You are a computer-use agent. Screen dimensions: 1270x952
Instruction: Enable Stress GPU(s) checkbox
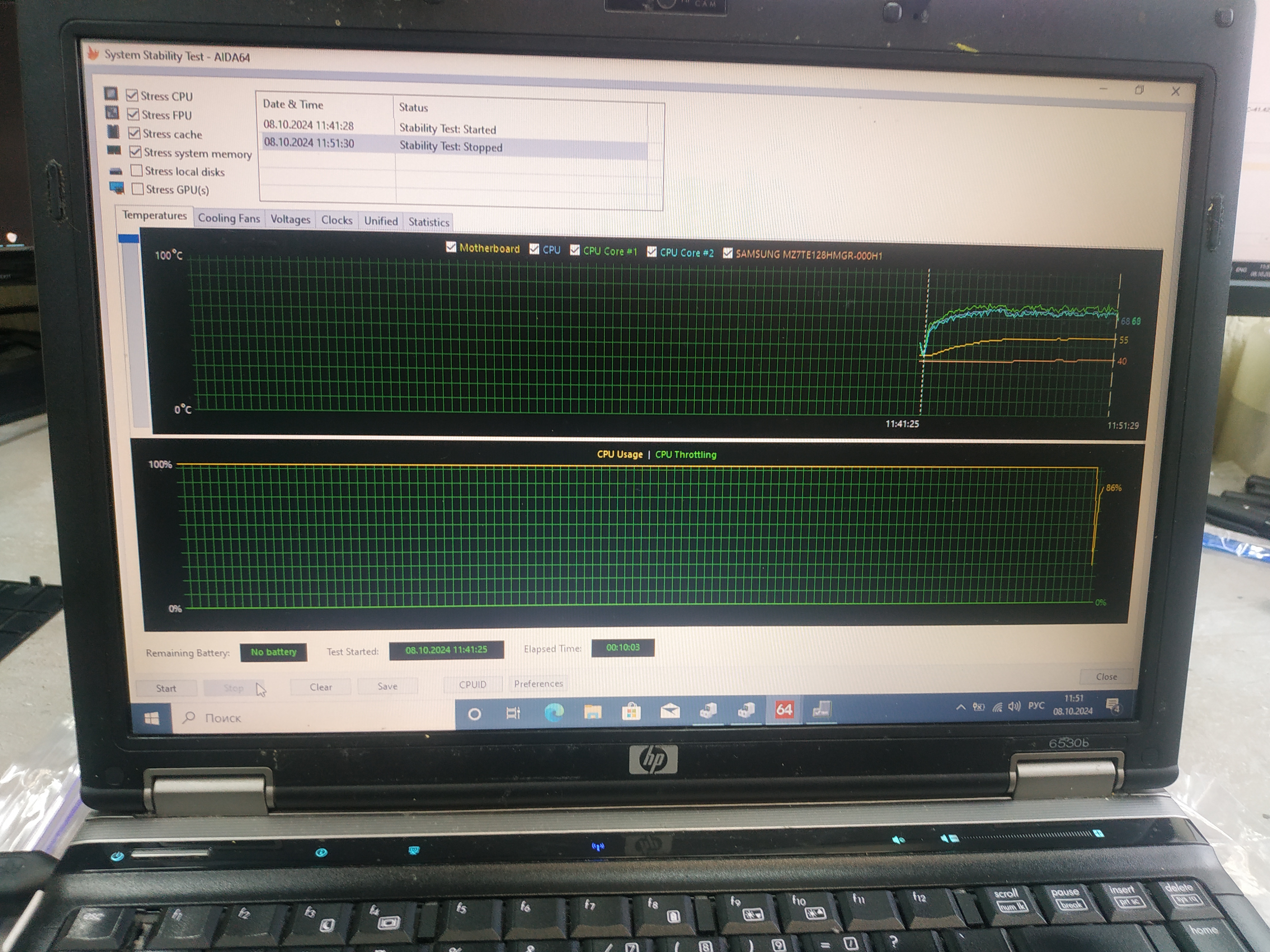(x=138, y=188)
